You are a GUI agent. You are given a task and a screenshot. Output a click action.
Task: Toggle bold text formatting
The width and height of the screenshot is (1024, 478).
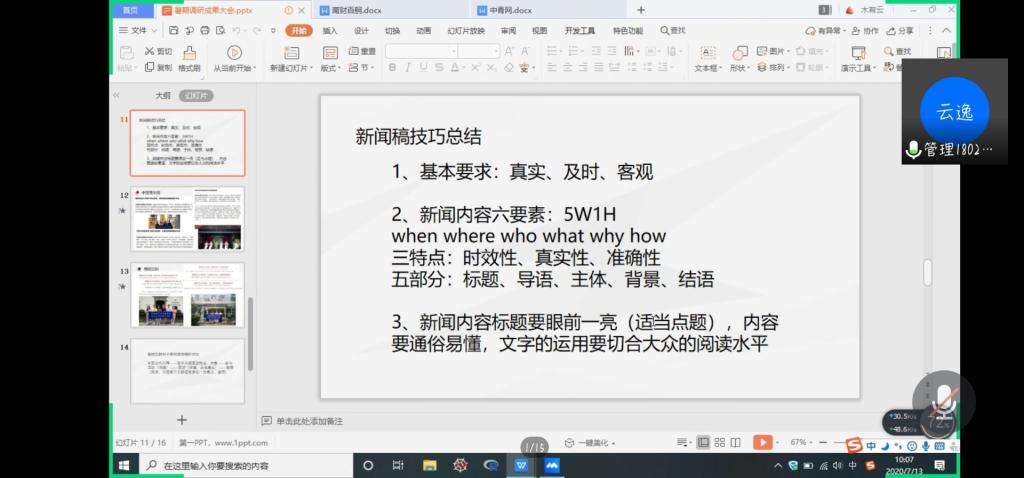[x=392, y=68]
